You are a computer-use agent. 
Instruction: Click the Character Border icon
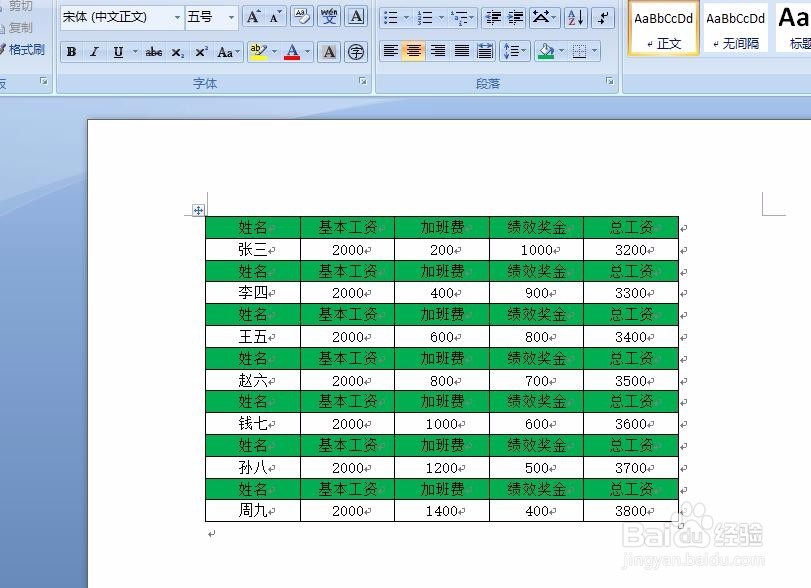coord(356,17)
